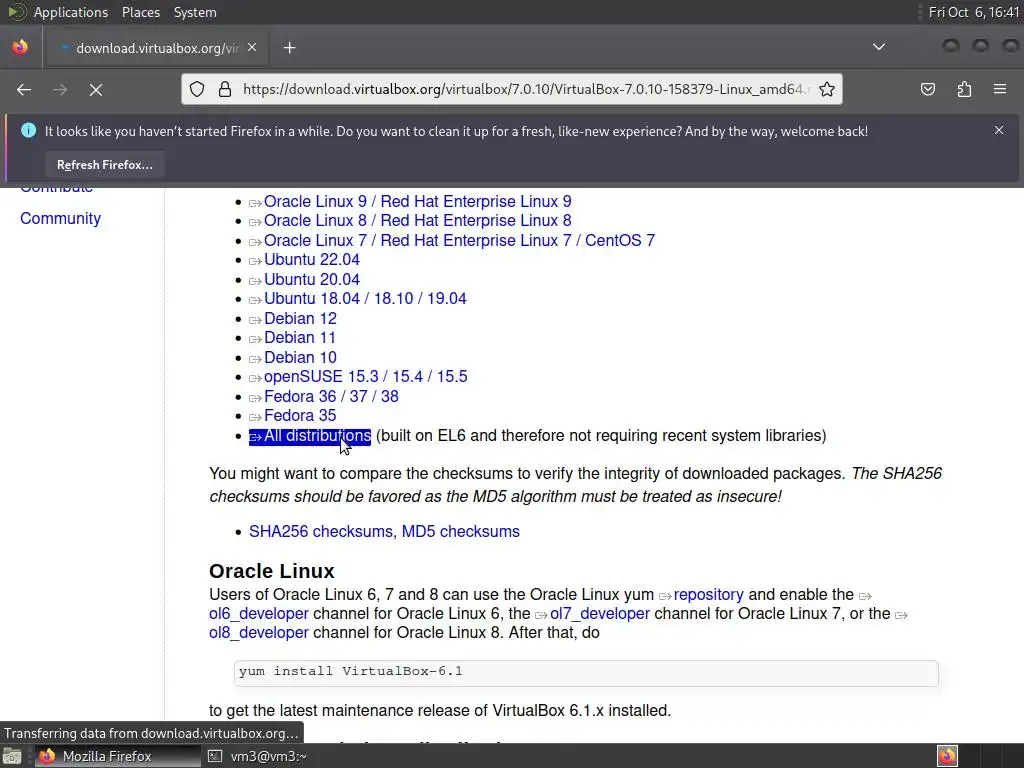Download the Debian 12 package
This screenshot has height=768, width=1024.
(x=300, y=318)
